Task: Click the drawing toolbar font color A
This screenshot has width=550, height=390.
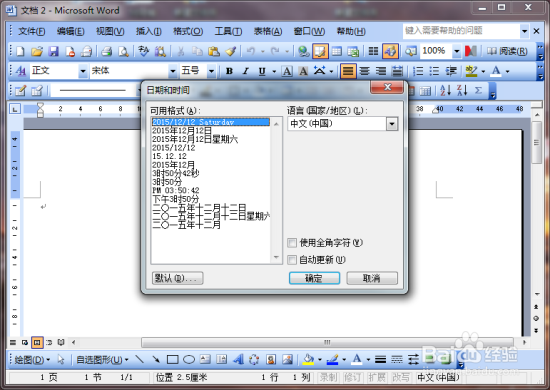Action: point(357,359)
